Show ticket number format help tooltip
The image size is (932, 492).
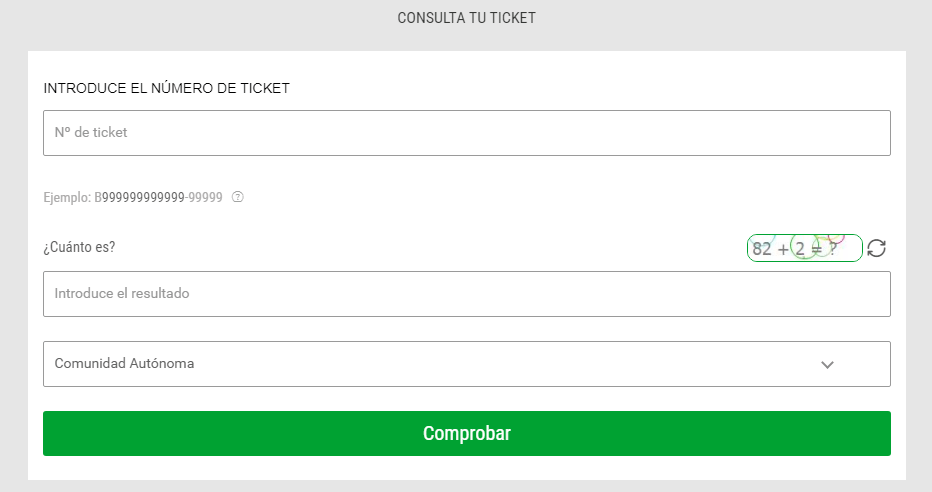pos(238,197)
